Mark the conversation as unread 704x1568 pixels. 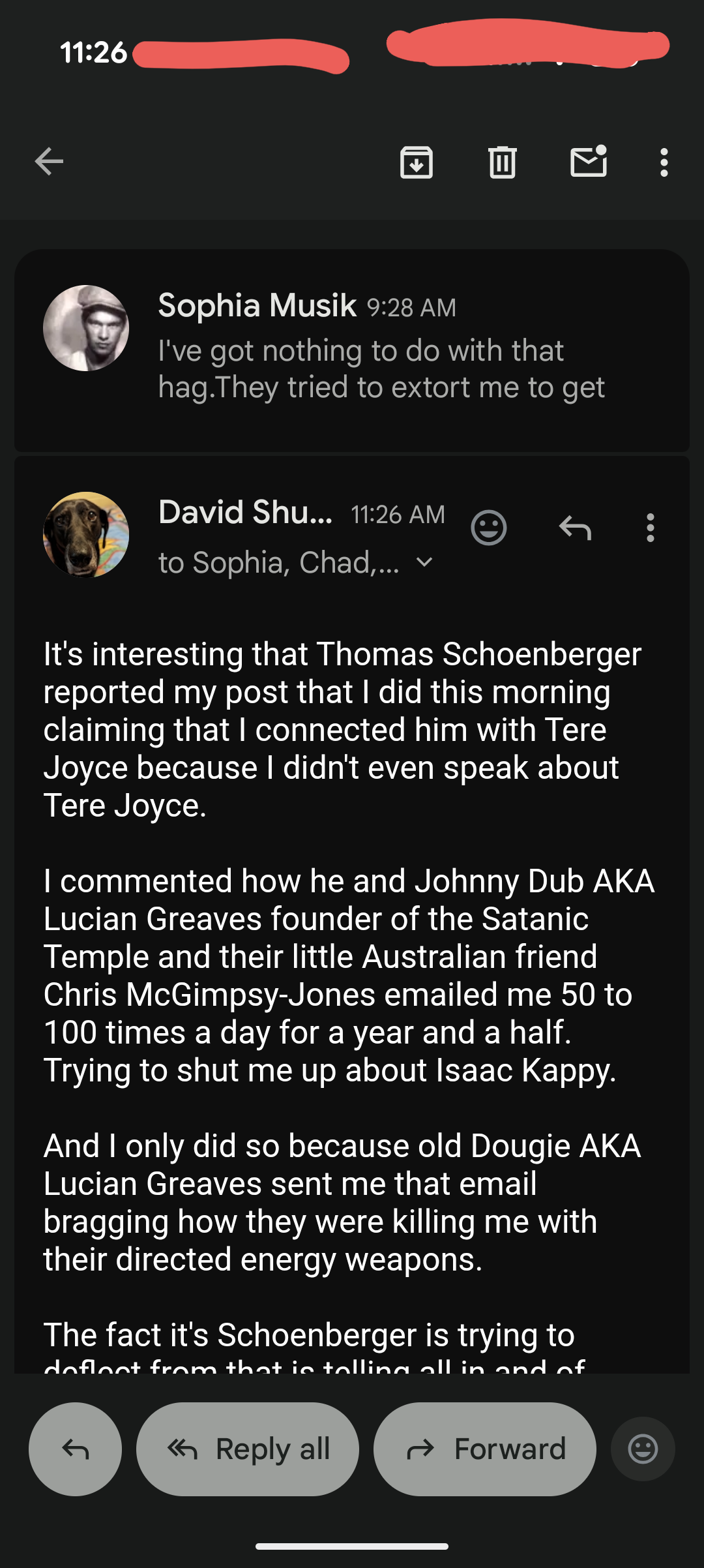(589, 162)
